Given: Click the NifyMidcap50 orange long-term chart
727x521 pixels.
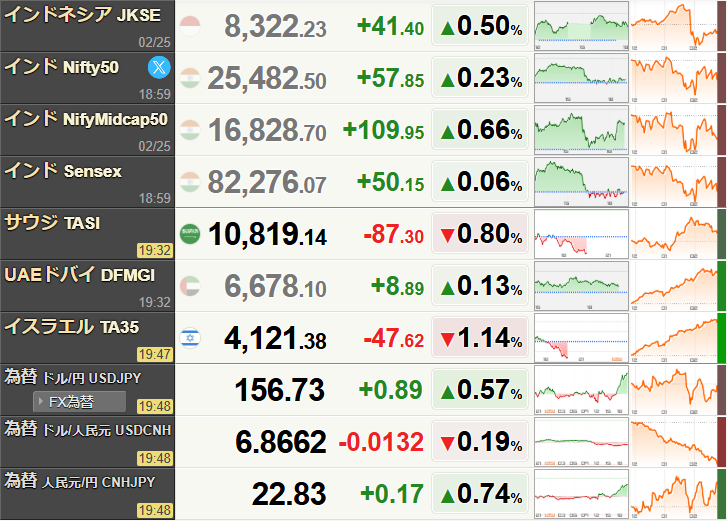Looking at the screenshot, I should click(x=674, y=130).
